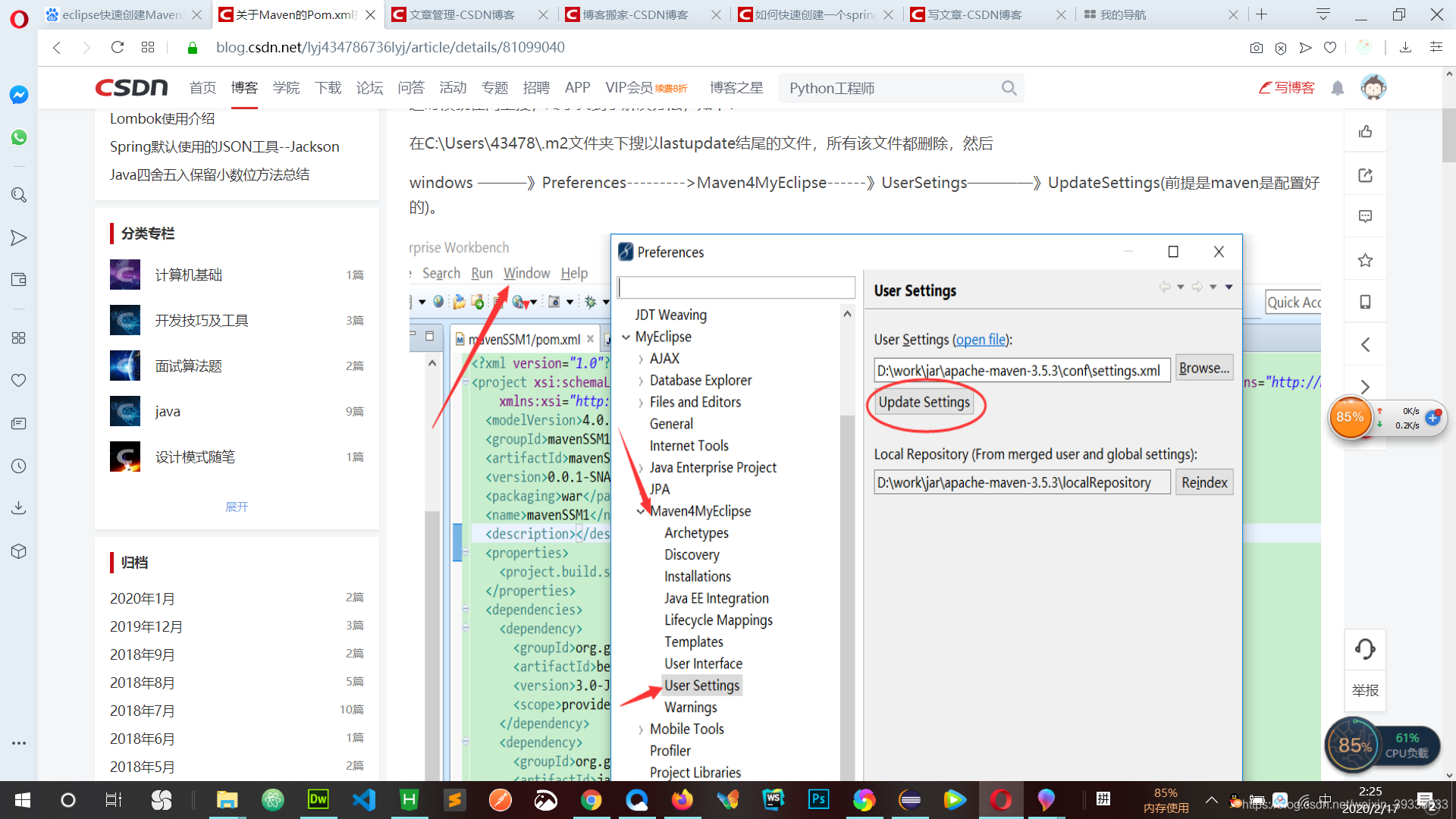
Task: Click the CSDN logo
Action: [x=131, y=88]
